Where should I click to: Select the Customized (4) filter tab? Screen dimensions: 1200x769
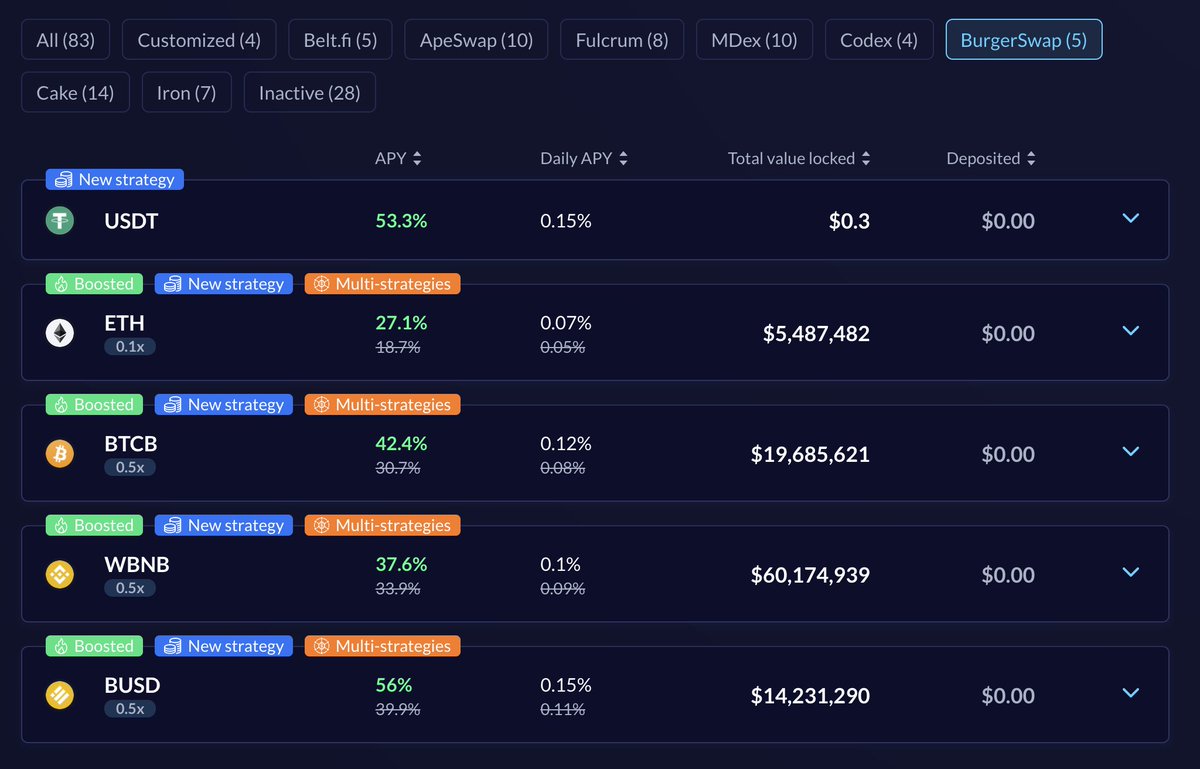(199, 40)
